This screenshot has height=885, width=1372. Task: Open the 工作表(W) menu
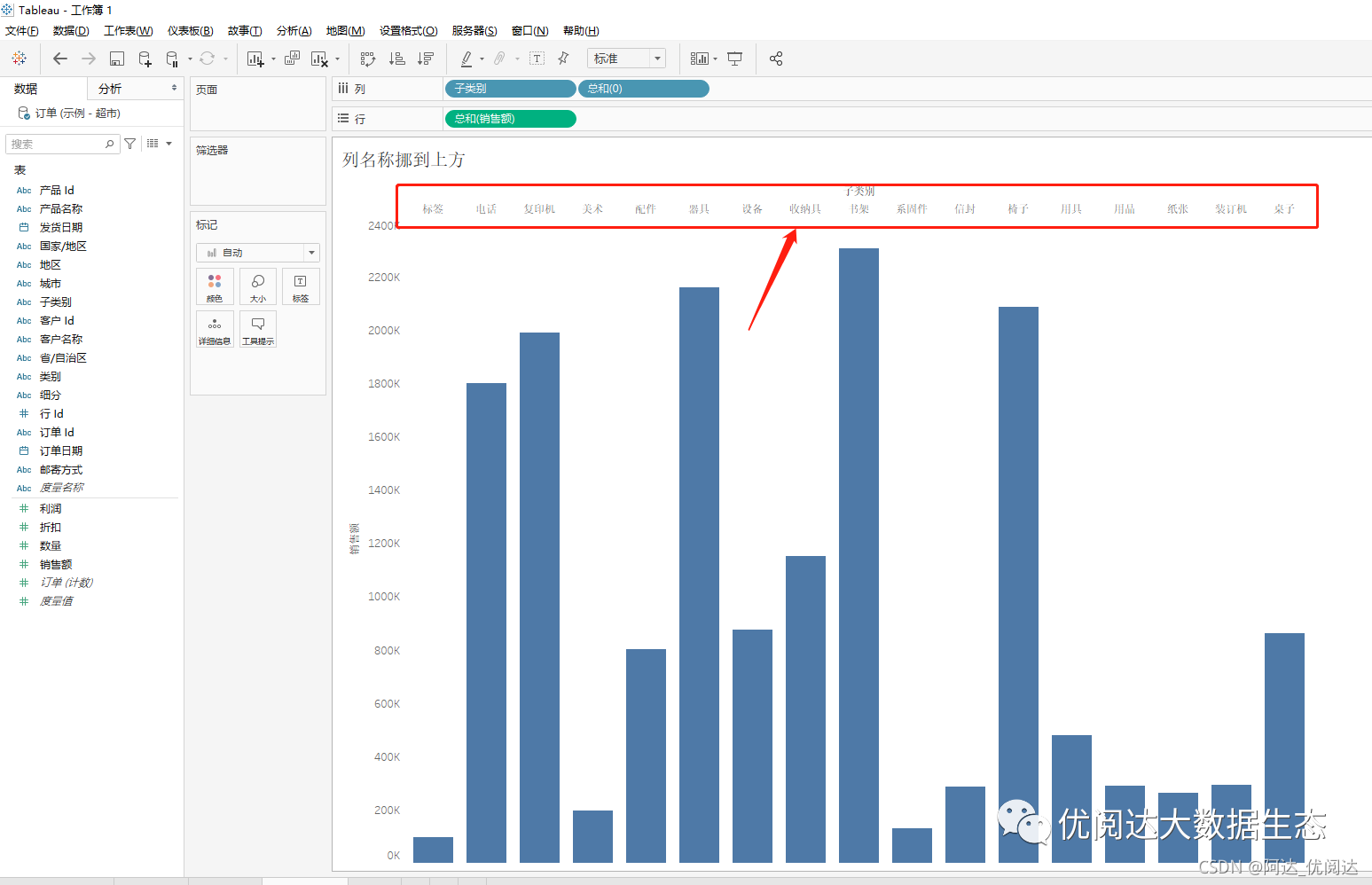point(129,30)
